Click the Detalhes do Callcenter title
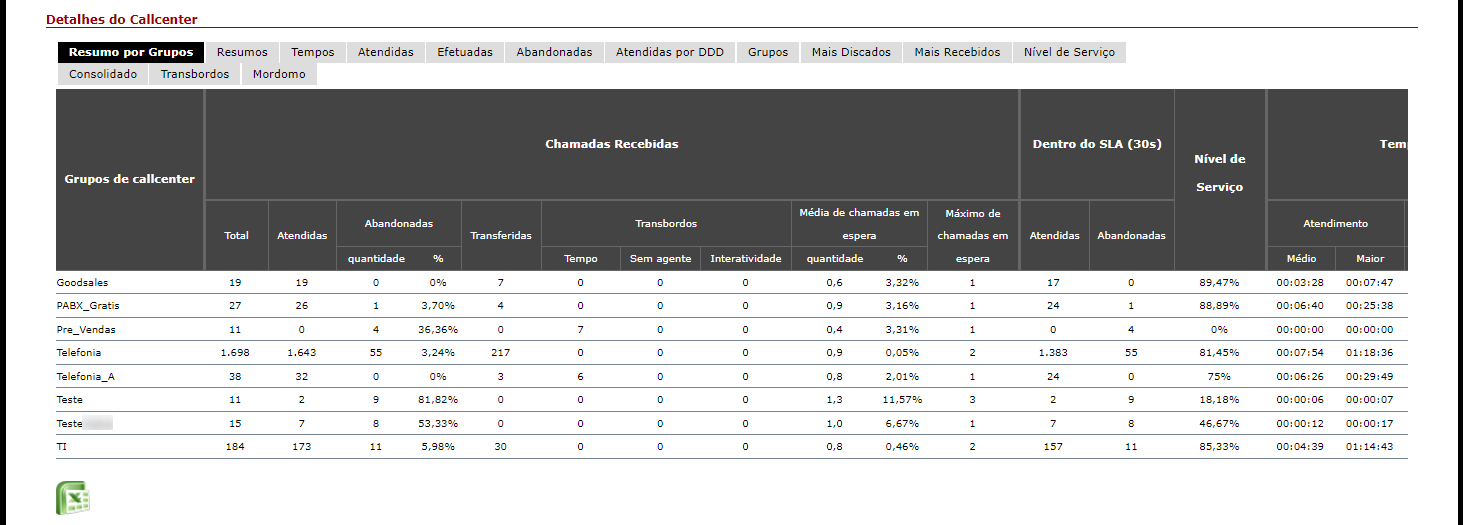The height and width of the screenshot is (525, 1463). tap(122, 19)
